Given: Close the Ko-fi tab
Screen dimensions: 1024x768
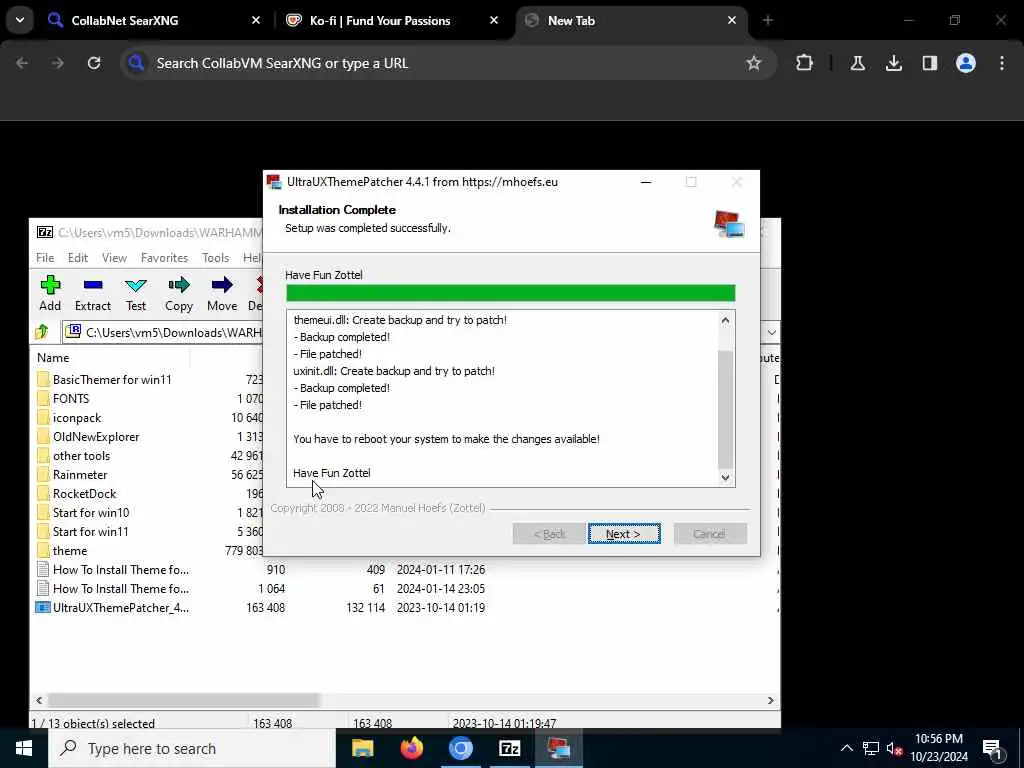Looking at the screenshot, I should [x=494, y=20].
